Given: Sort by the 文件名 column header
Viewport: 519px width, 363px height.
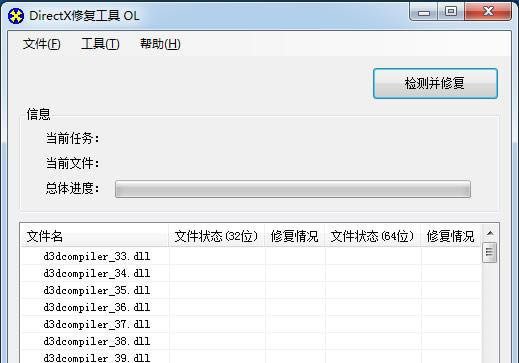Looking at the screenshot, I should pyautogui.click(x=95, y=236).
